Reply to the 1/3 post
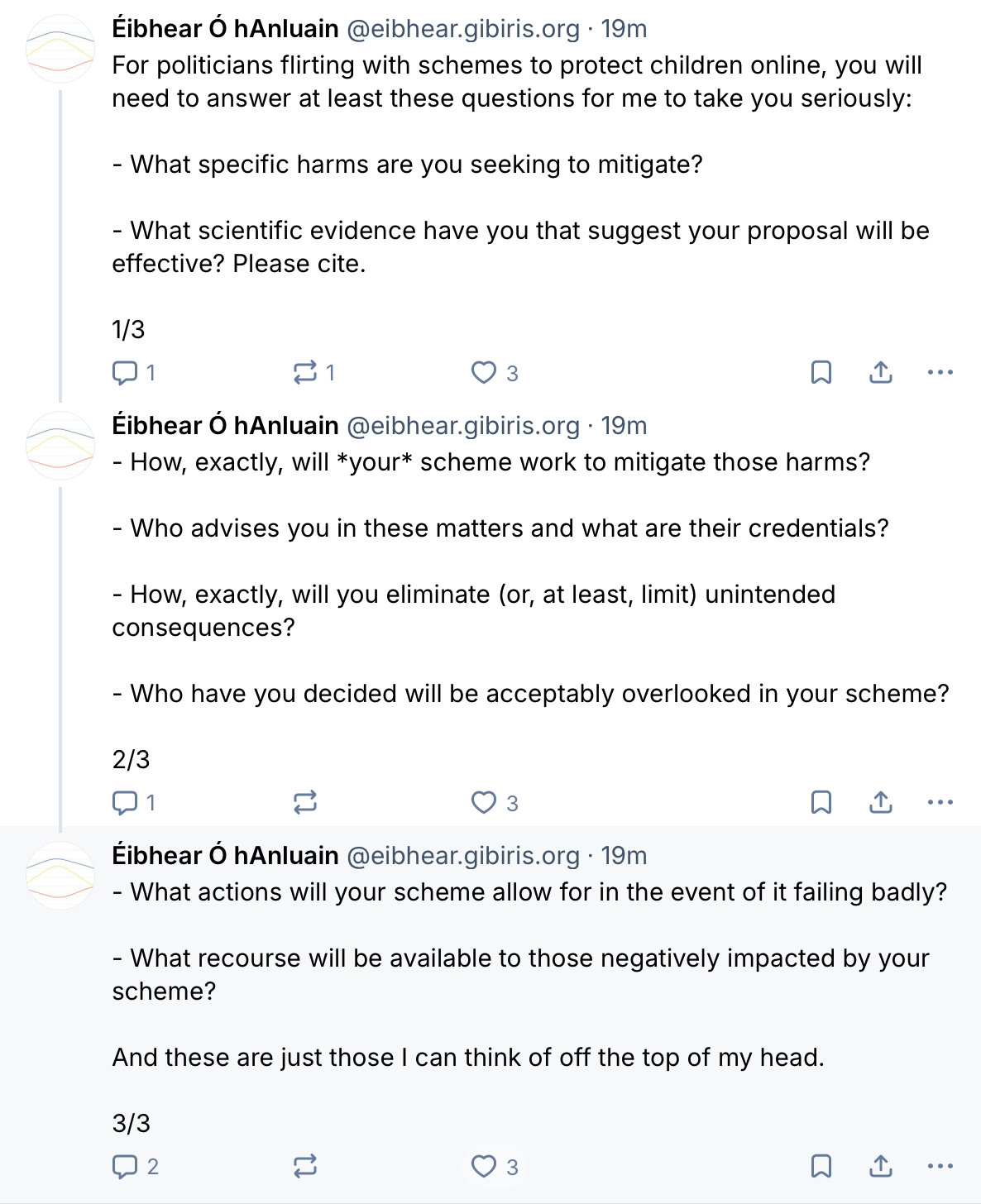Viewport: 981px width, 1204px height. tap(125, 373)
